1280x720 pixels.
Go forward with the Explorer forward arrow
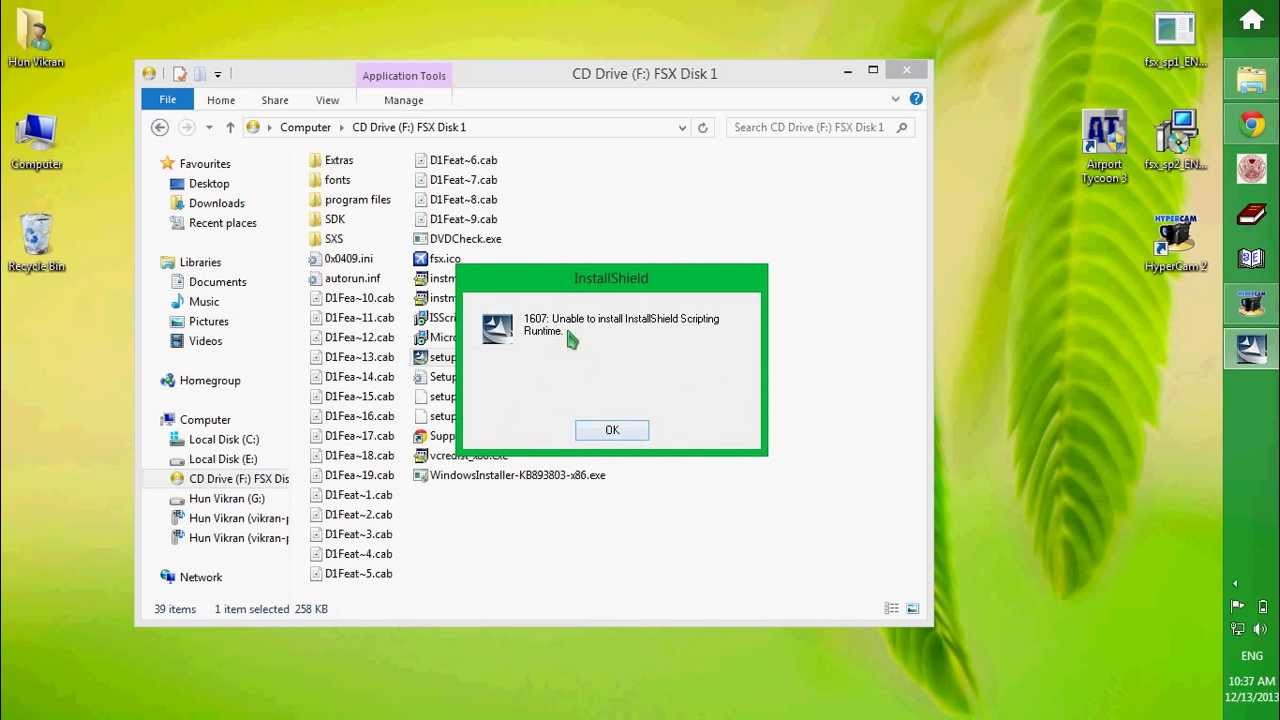pos(186,127)
